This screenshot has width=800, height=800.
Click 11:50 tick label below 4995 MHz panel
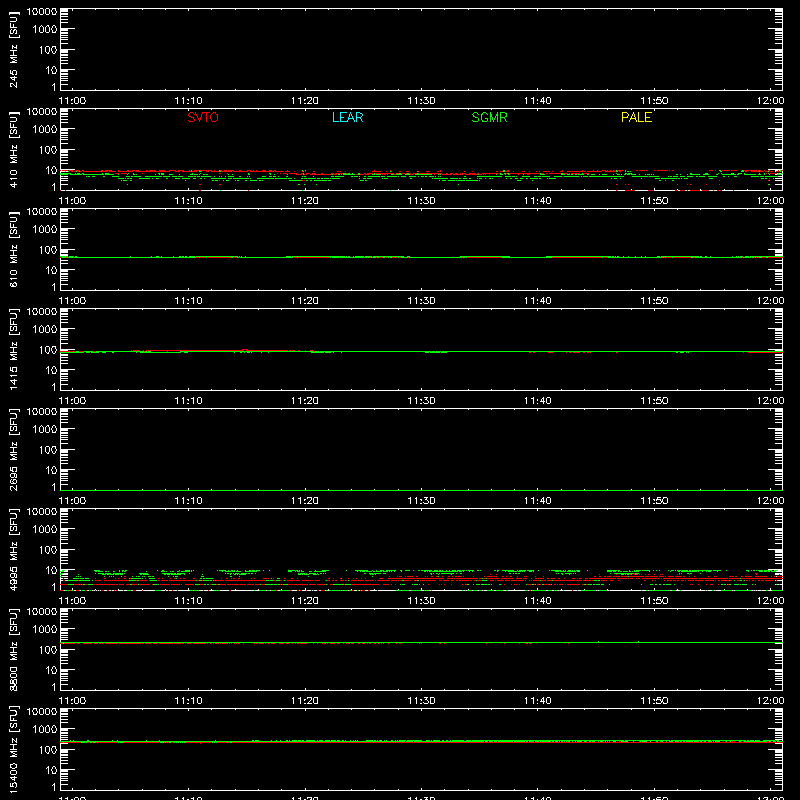pyautogui.click(x=654, y=601)
